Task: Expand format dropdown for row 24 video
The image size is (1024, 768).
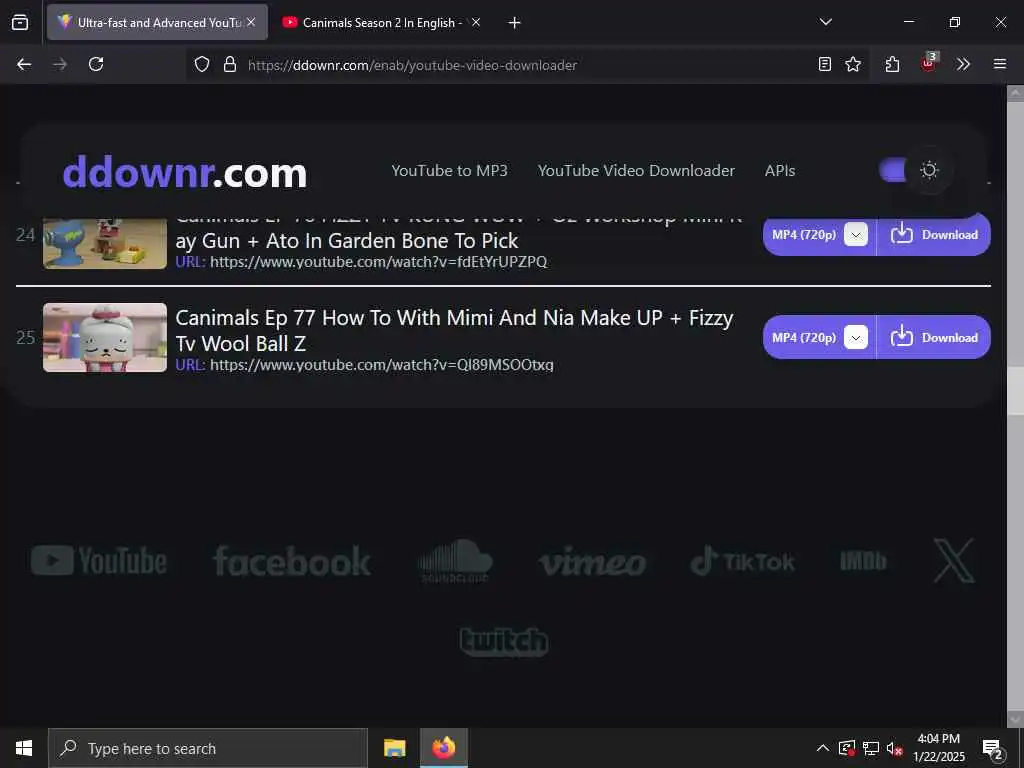Action: (856, 234)
